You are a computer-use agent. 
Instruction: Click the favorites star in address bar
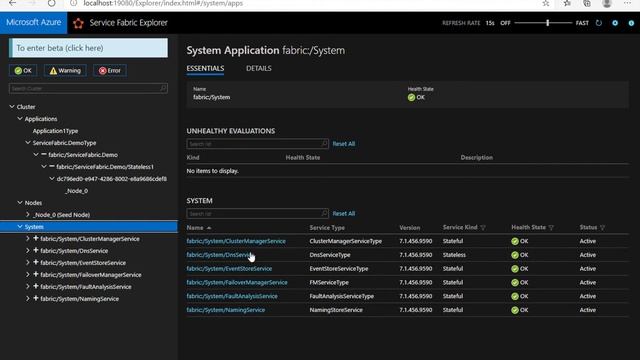pos(546,3)
